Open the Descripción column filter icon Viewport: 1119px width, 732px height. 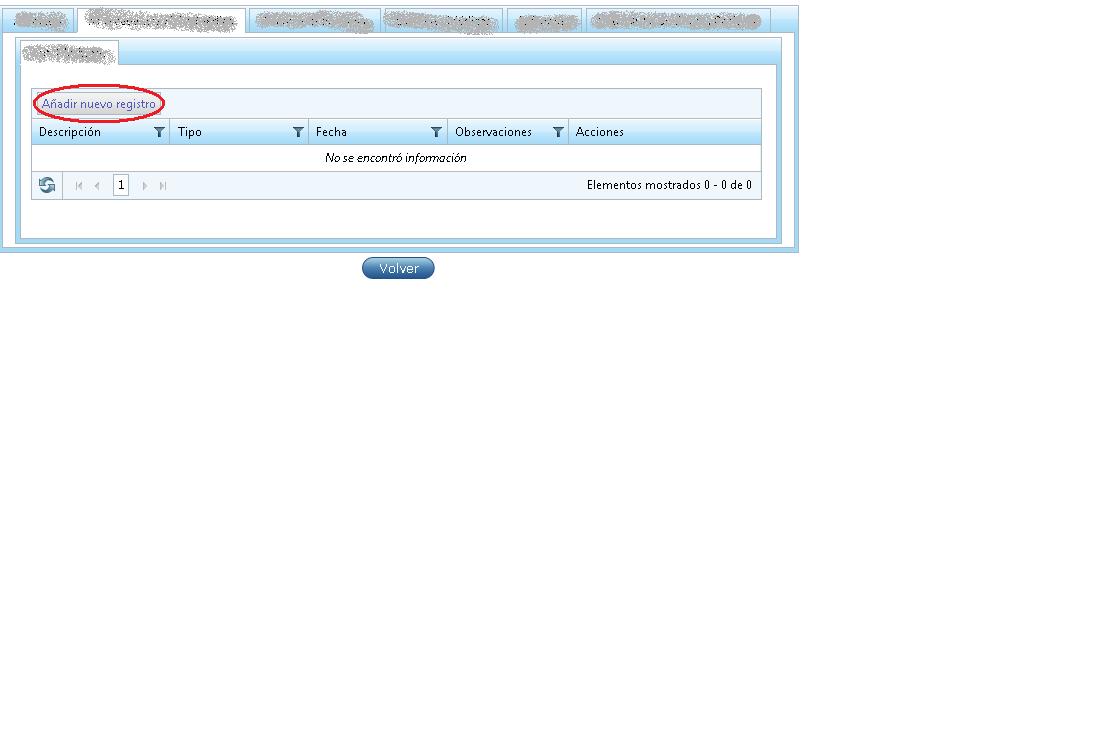tap(159, 132)
